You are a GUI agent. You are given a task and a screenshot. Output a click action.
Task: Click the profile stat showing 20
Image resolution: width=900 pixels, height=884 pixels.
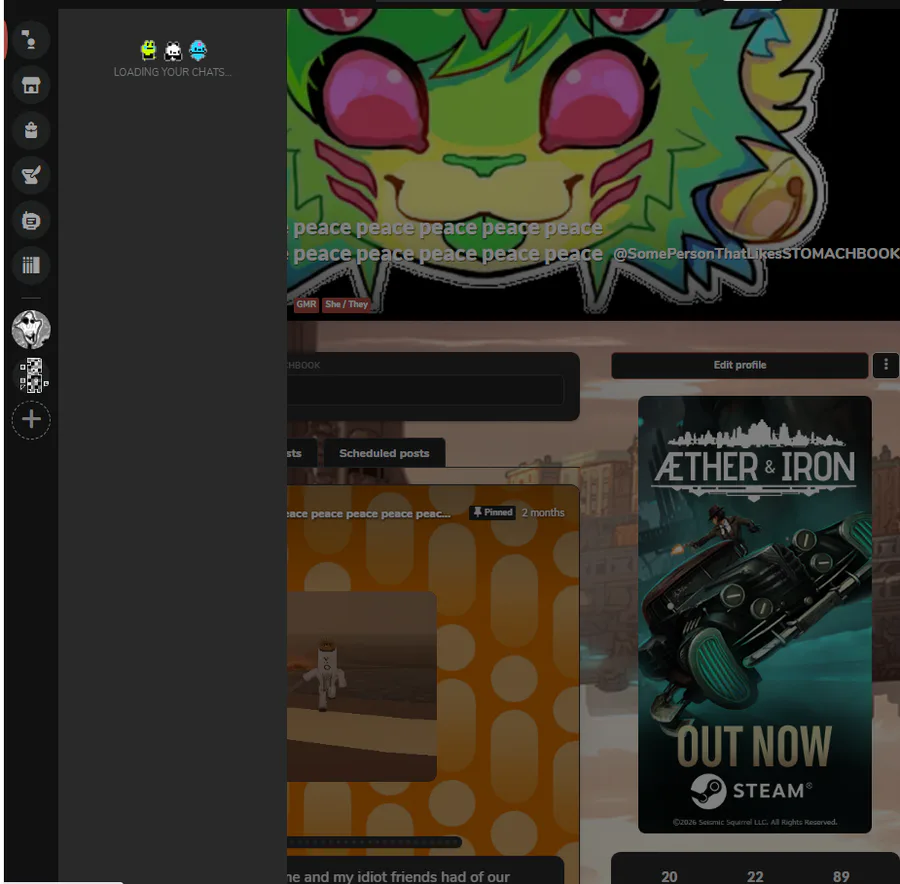(x=669, y=877)
